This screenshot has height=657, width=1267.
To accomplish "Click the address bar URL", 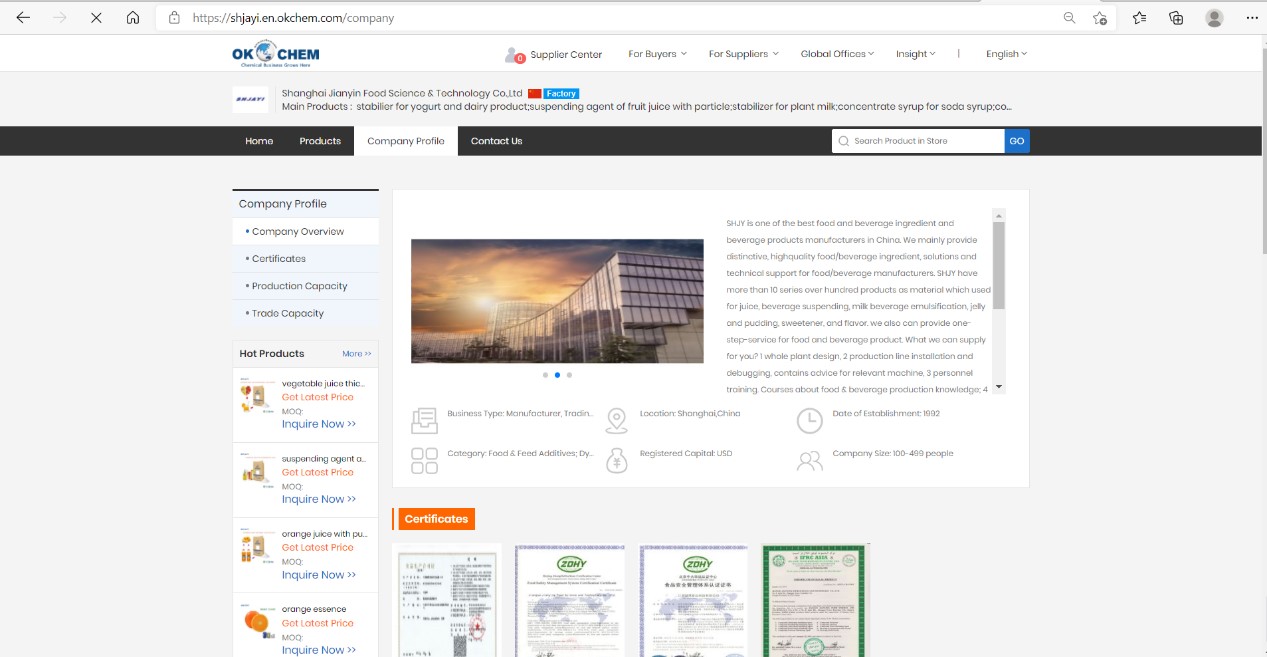I will click(x=293, y=18).
